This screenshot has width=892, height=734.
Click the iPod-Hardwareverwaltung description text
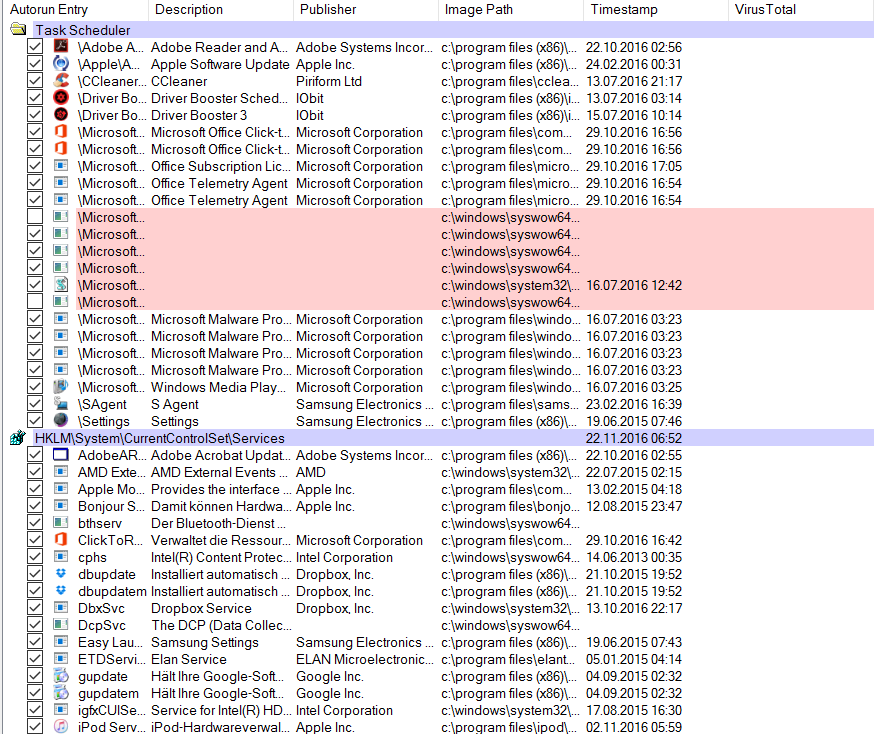pyautogui.click(x=221, y=727)
